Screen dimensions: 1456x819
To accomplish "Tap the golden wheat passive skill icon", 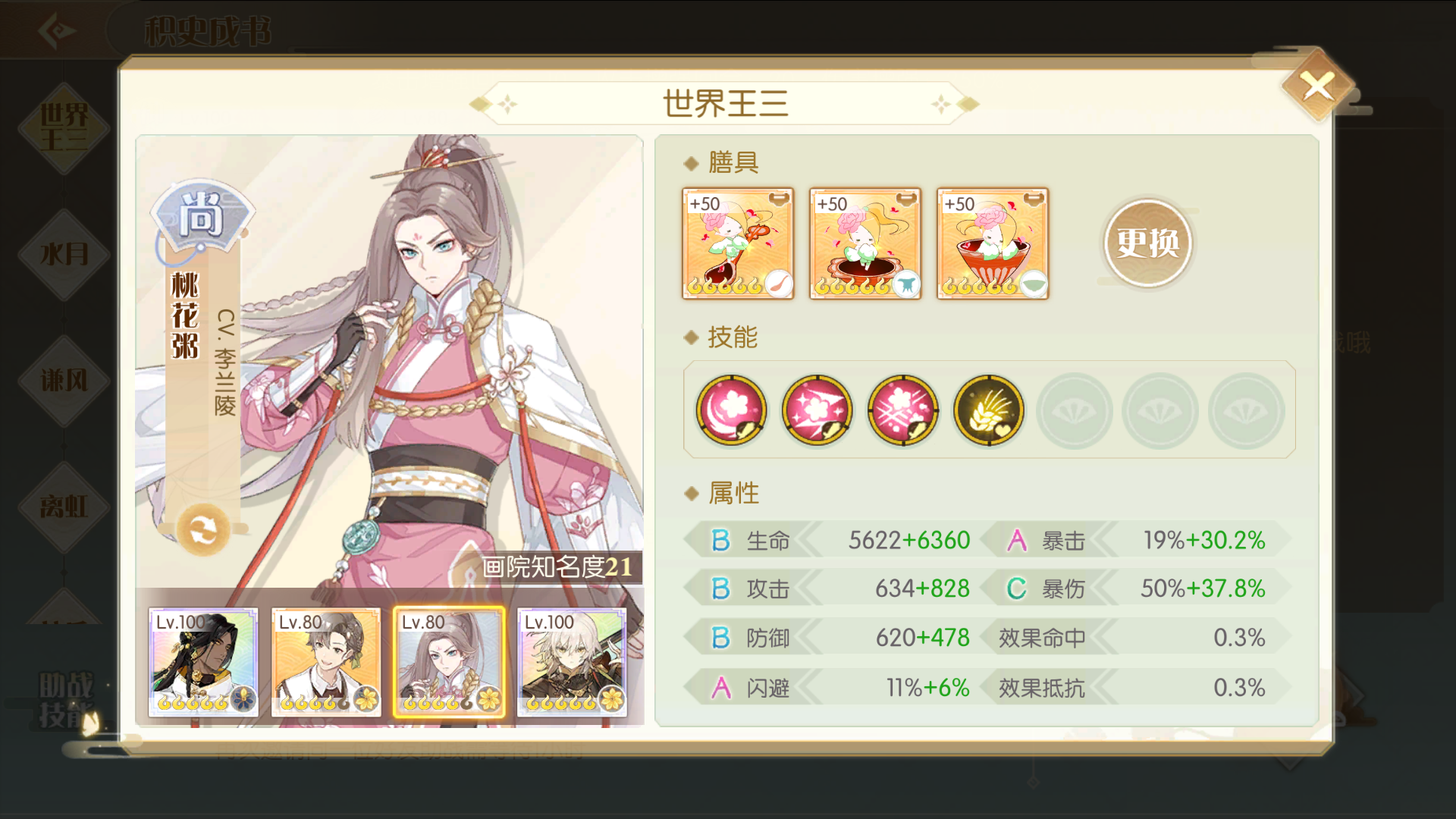I will [x=989, y=410].
